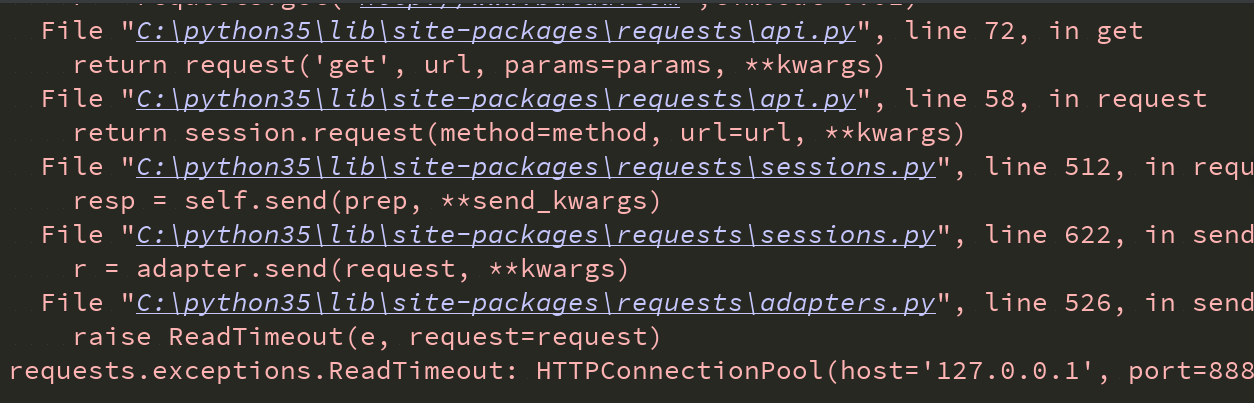Open the adapters.py file path link
The width and height of the screenshot is (1254, 403).
pos(535,303)
